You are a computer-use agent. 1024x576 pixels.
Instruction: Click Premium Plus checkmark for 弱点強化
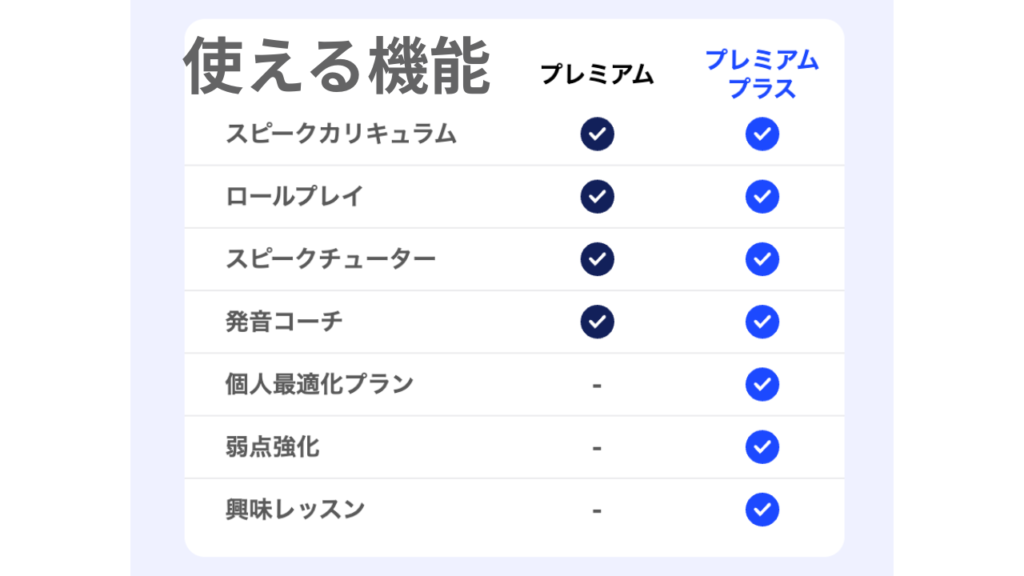762,446
